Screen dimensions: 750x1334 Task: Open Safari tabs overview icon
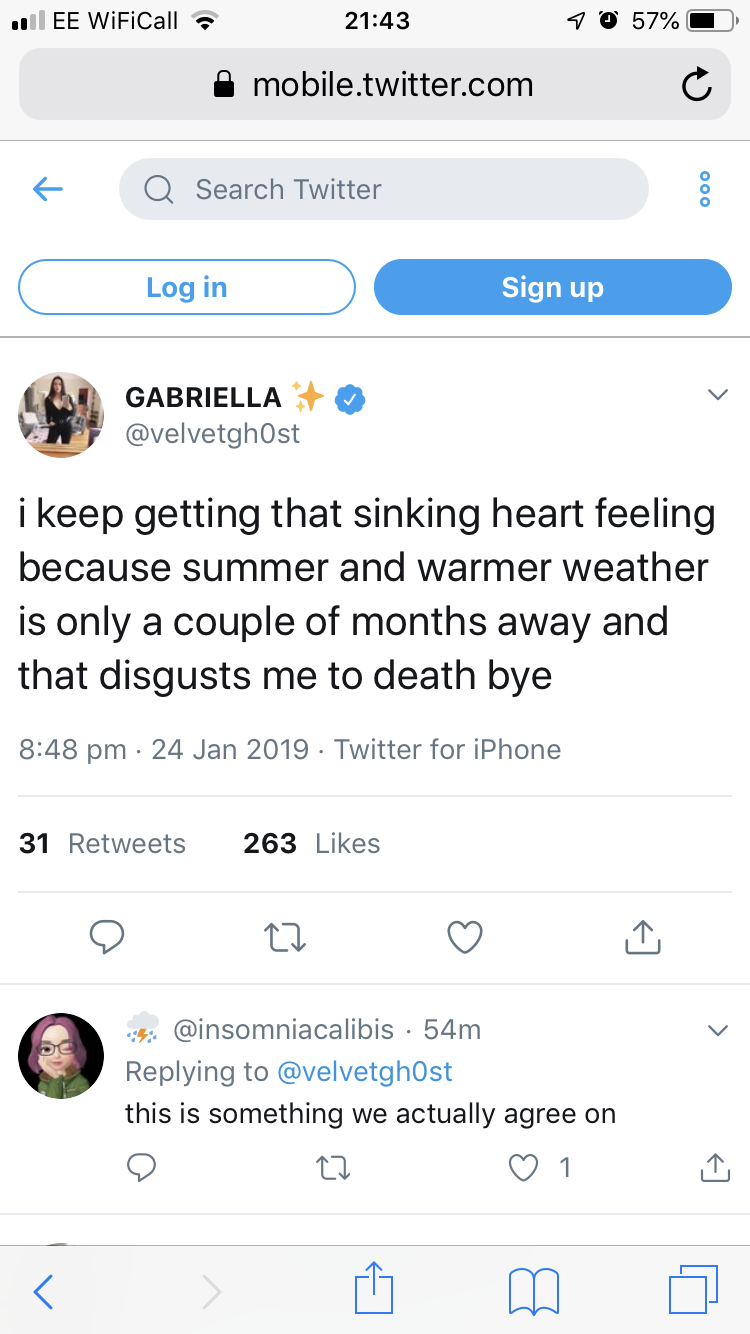693,1289
